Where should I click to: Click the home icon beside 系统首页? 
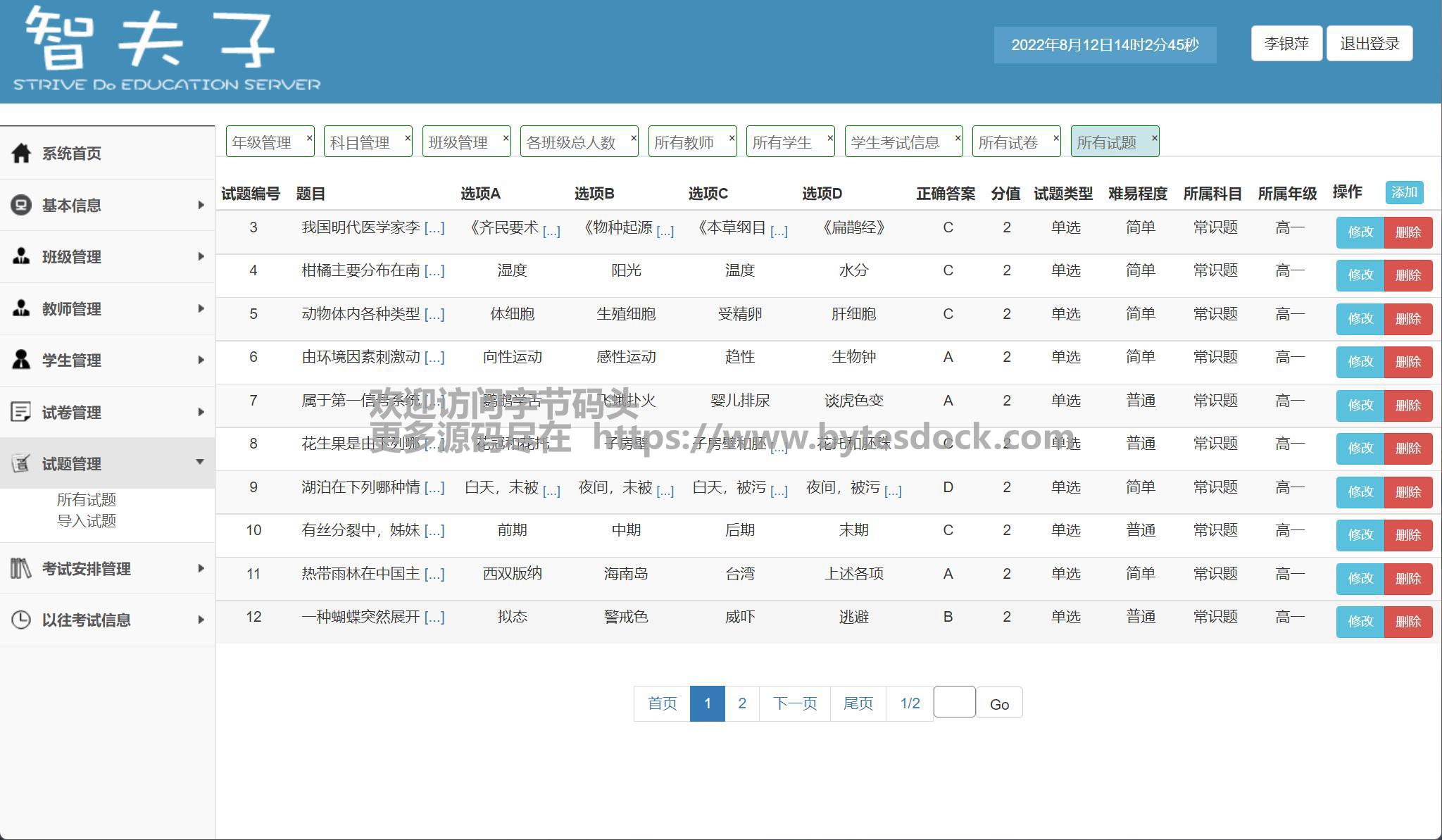[x=21, y=153]
